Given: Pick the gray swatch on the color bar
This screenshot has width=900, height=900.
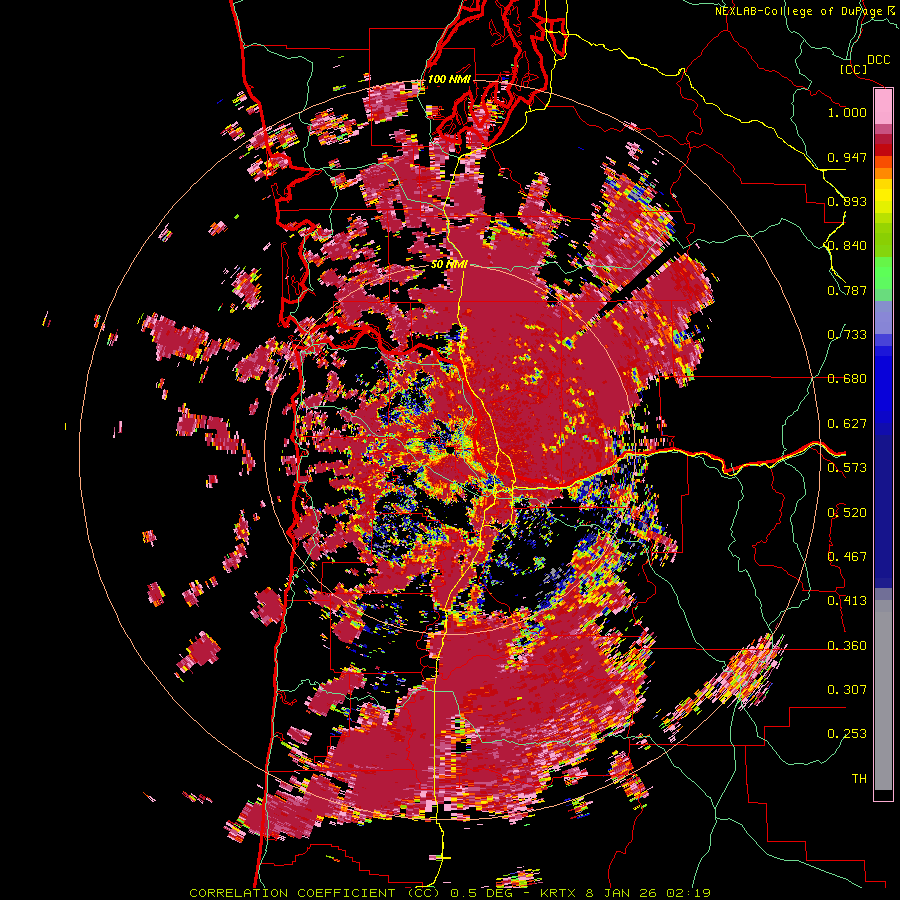Looking at the screenshot, I should pos(883,695).
